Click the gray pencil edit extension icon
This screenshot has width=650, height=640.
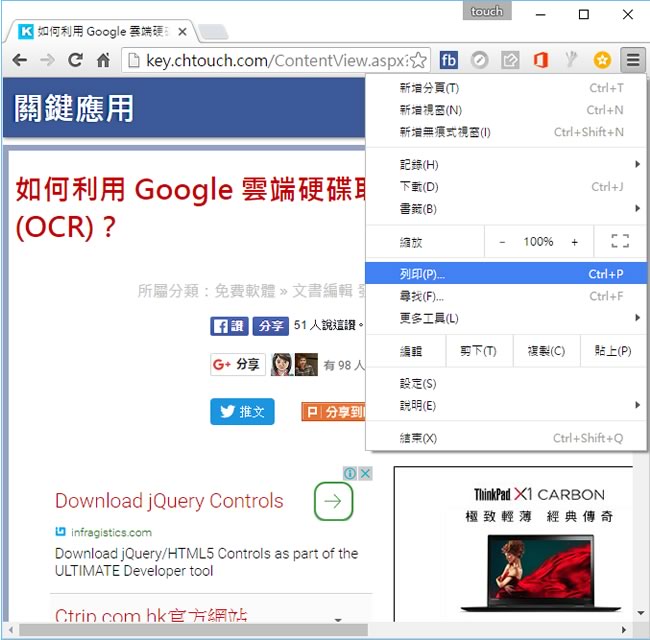(510, 61)
